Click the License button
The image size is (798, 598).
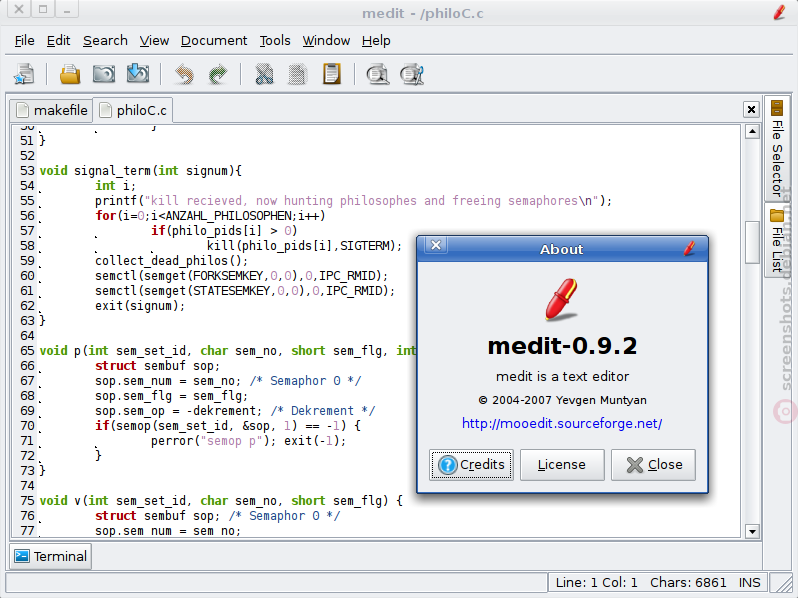click(562, 465)
